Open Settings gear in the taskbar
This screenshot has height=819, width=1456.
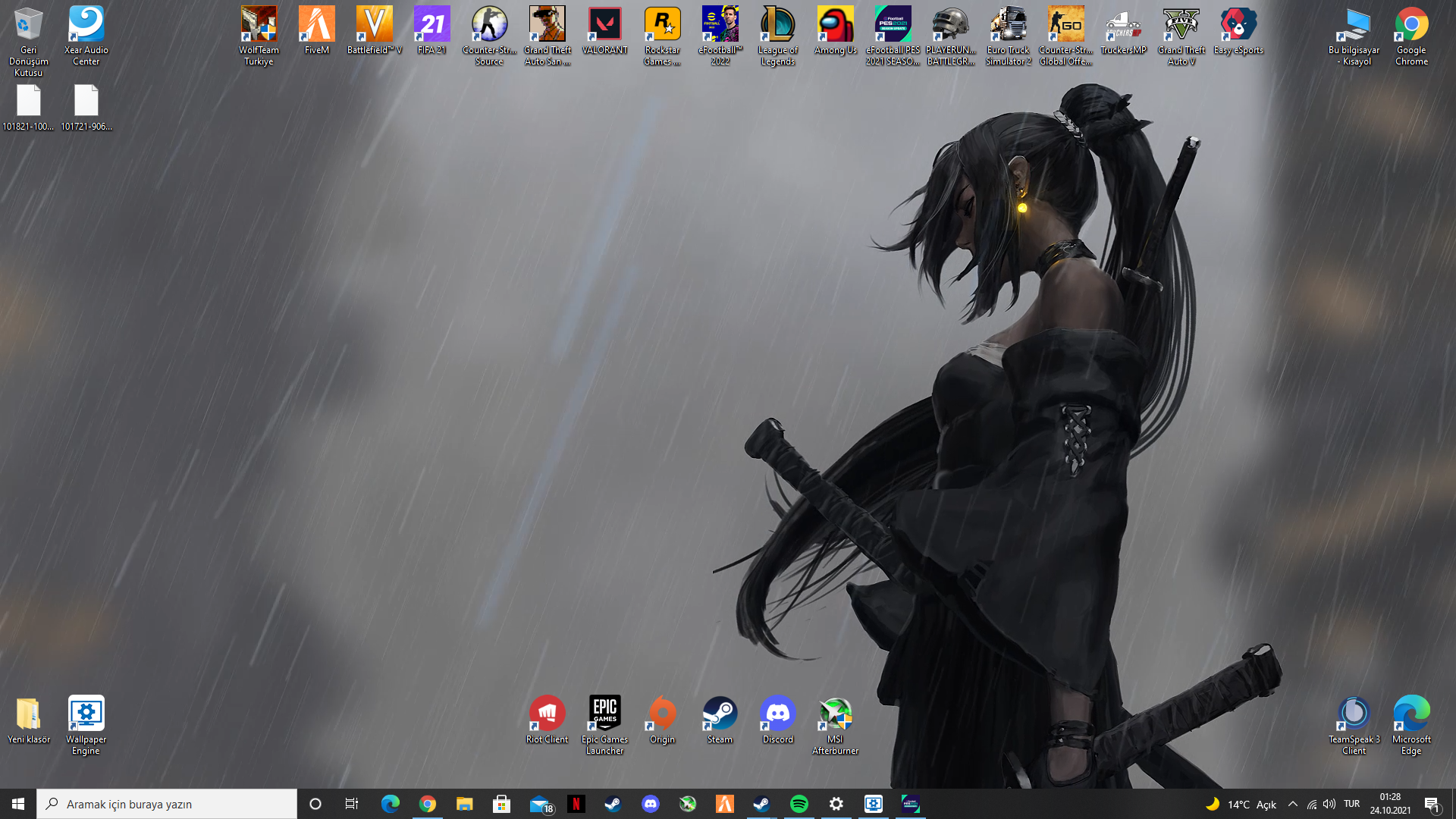[836, 804]
